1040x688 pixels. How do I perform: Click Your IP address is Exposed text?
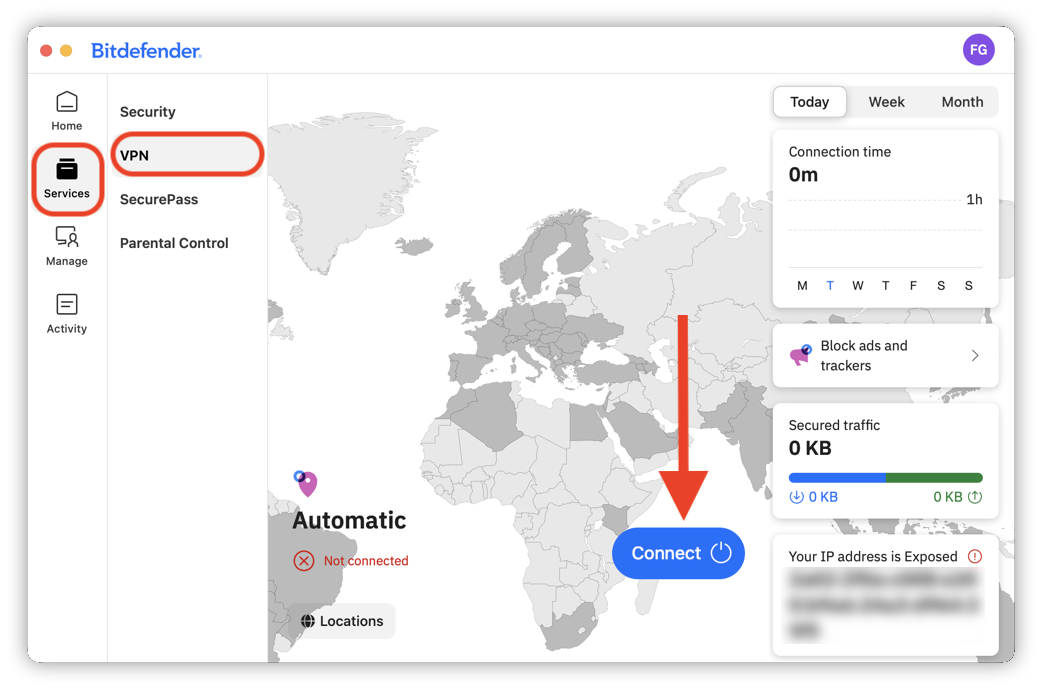tap(873, 557)
